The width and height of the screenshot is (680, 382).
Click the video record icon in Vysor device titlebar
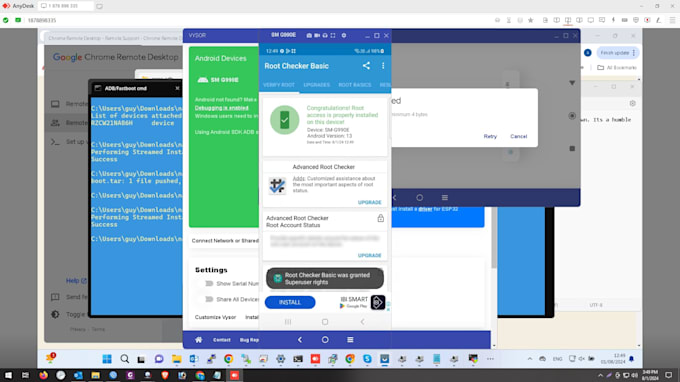pyautogui.click(x=317, y=35)
